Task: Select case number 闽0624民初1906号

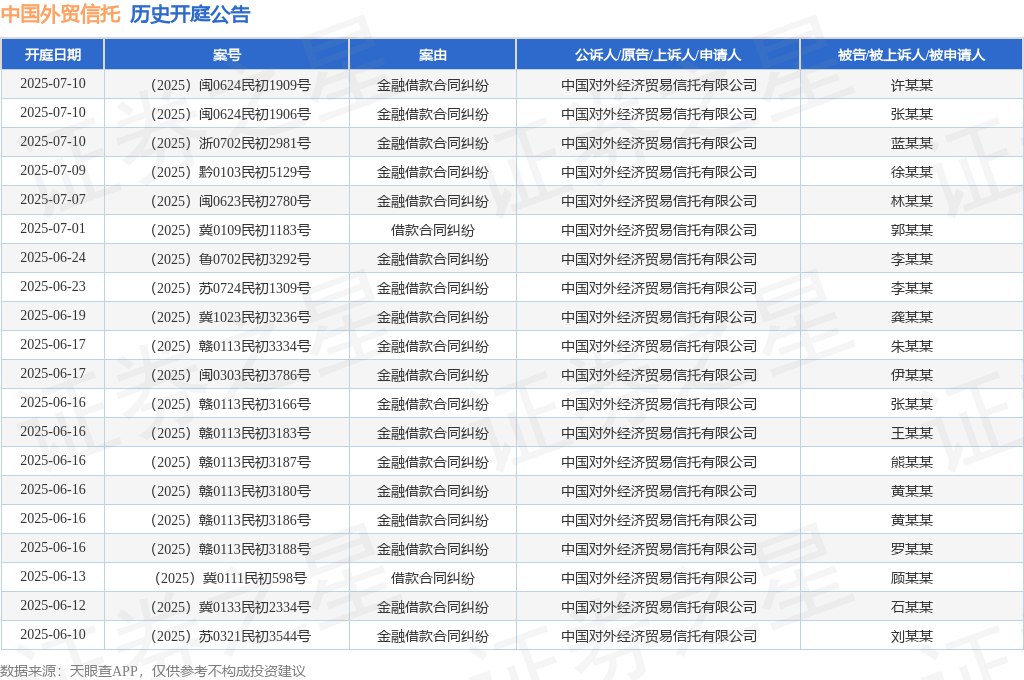Action: (255, 114)
